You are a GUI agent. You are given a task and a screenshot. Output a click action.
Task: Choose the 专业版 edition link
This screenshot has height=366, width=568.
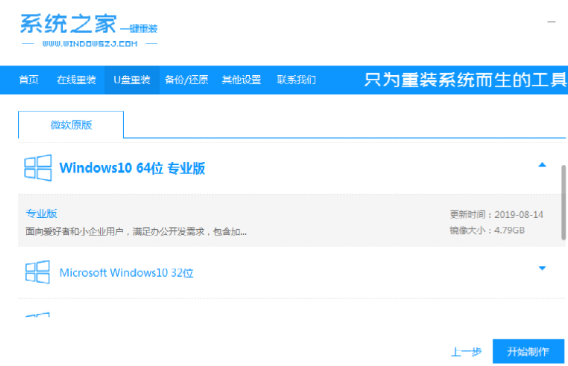tap(41, 213)
